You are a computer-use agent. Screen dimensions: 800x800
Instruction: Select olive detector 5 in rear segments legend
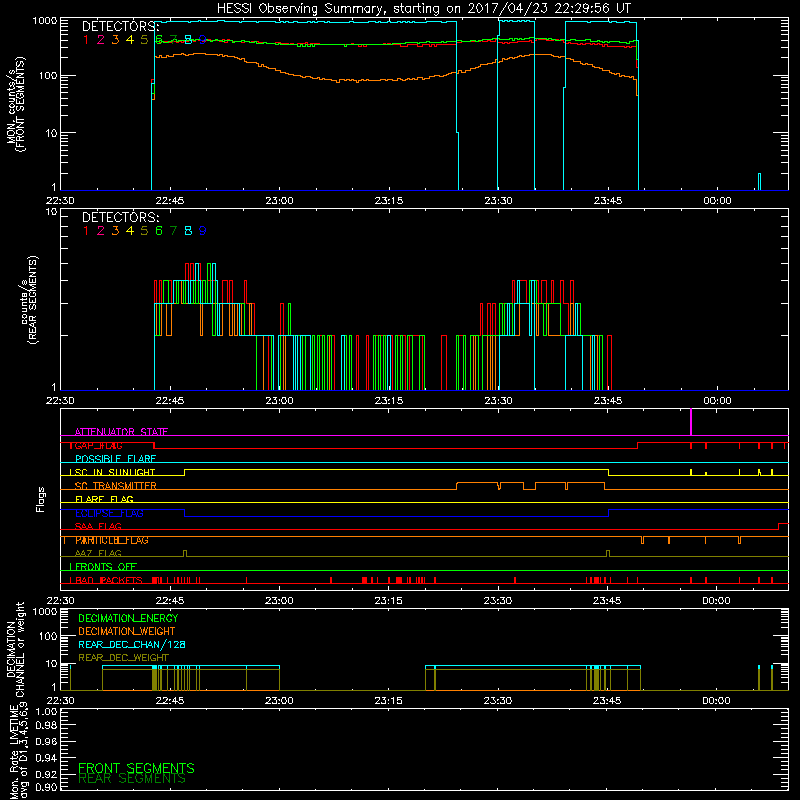[144, 231]
